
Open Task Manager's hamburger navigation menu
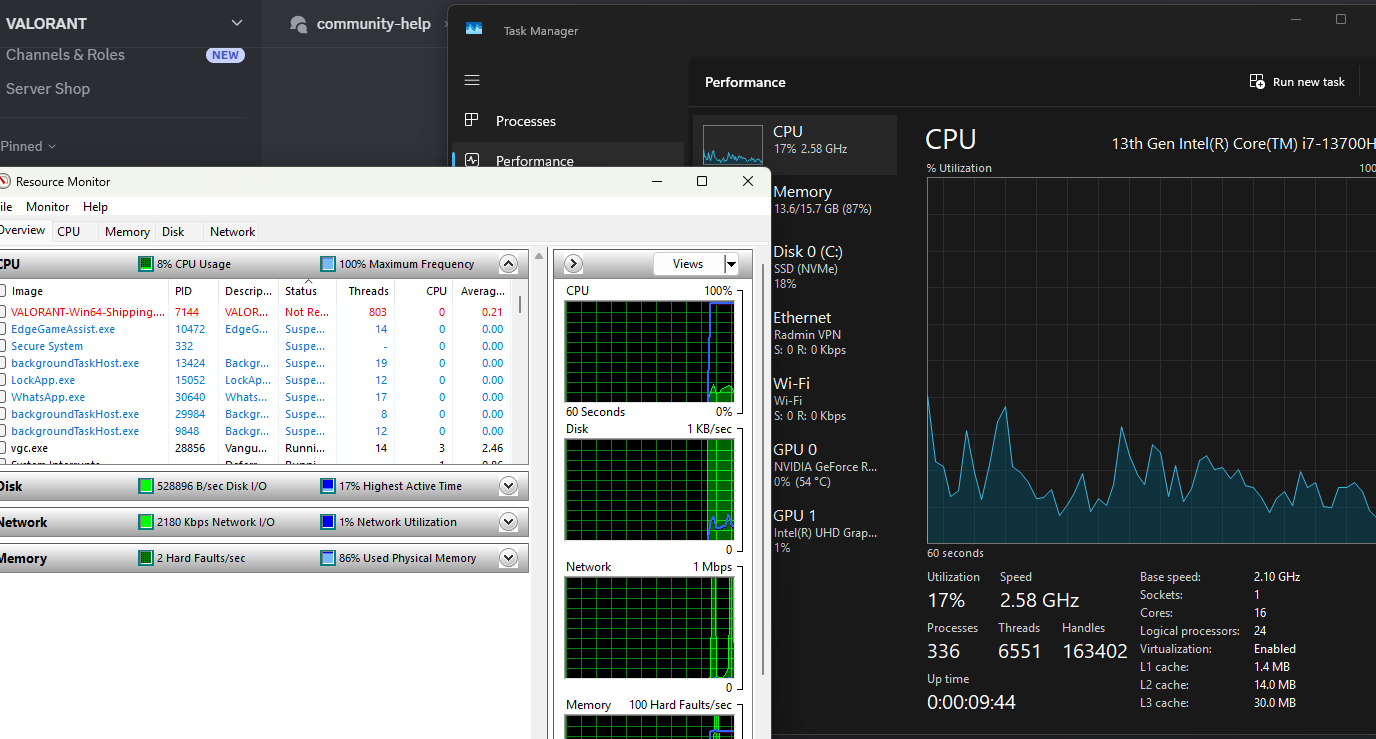coord(472,80)
